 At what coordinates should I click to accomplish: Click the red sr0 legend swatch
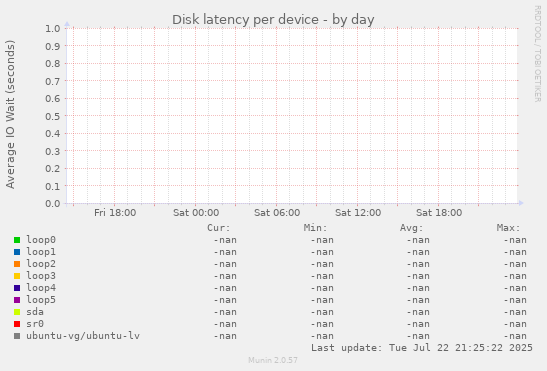[x=17, y=324]
